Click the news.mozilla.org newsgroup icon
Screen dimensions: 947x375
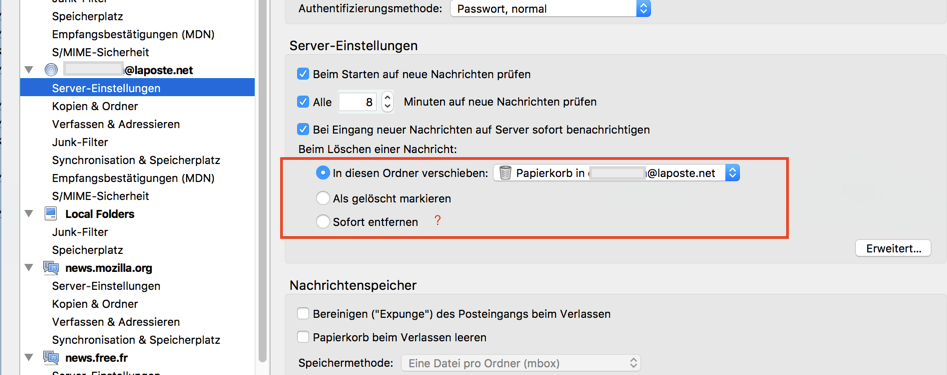click(x=51, y=268)
